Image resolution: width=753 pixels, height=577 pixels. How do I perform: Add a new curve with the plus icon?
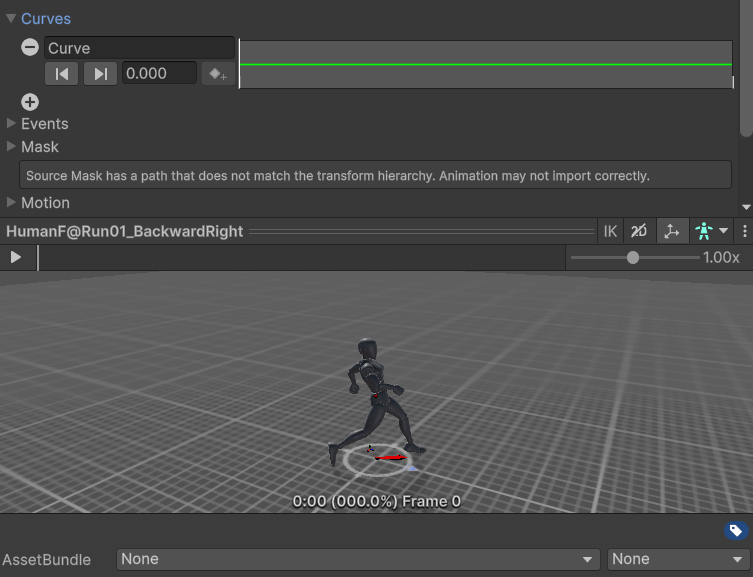click(30, 101)
